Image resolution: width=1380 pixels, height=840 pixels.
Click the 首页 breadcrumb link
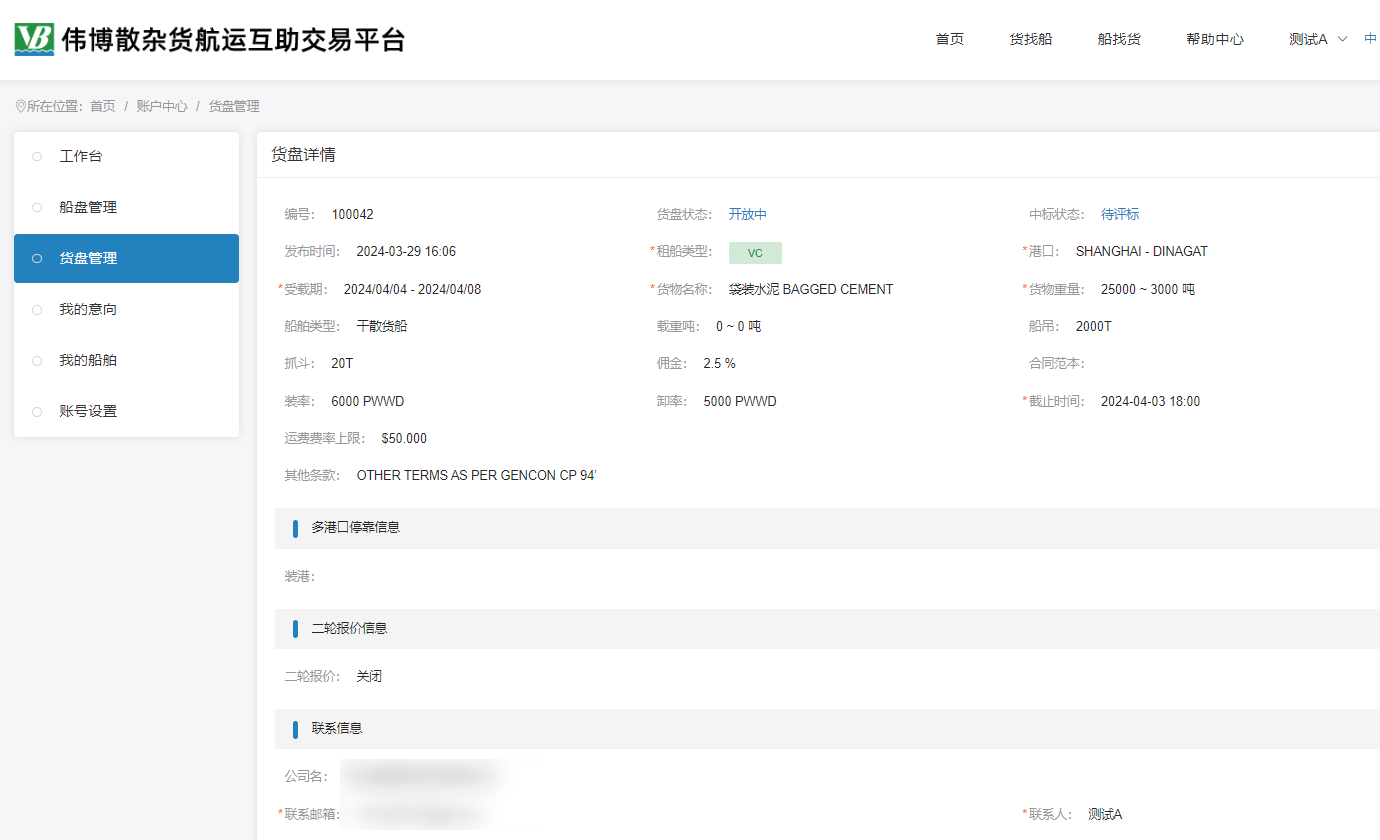103,106
